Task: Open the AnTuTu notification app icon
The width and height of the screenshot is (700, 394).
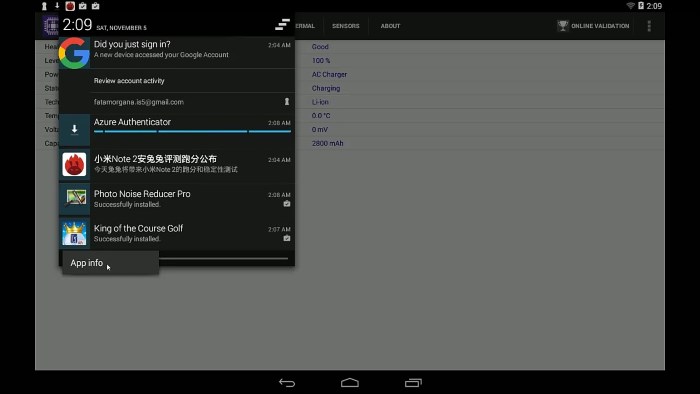Action: point(74,164)
